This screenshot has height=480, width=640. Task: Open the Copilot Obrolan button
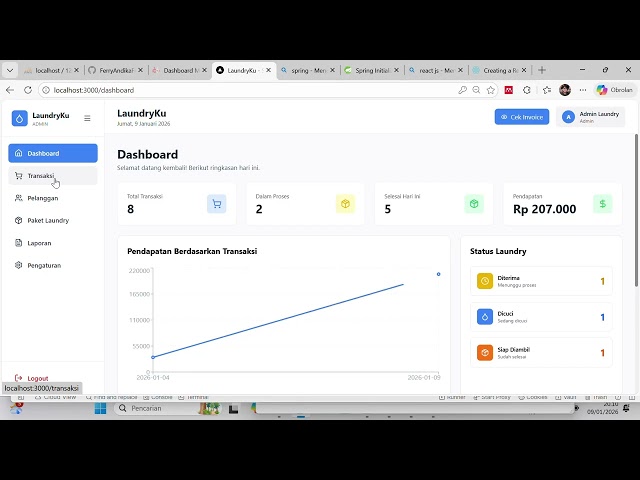point(614,90)
